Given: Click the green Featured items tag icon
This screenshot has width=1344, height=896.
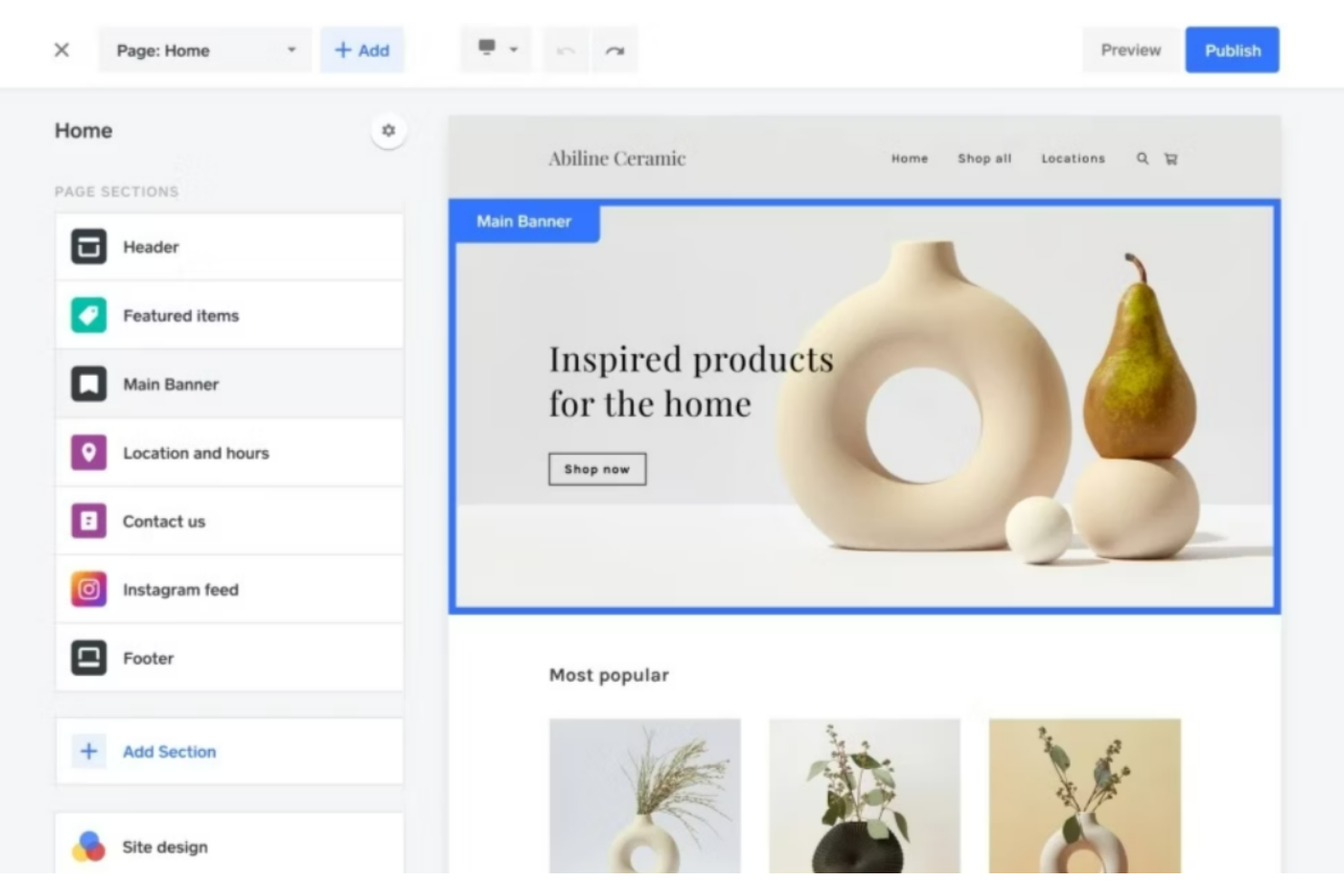Looking at the screenshot, I should [88, 315].
